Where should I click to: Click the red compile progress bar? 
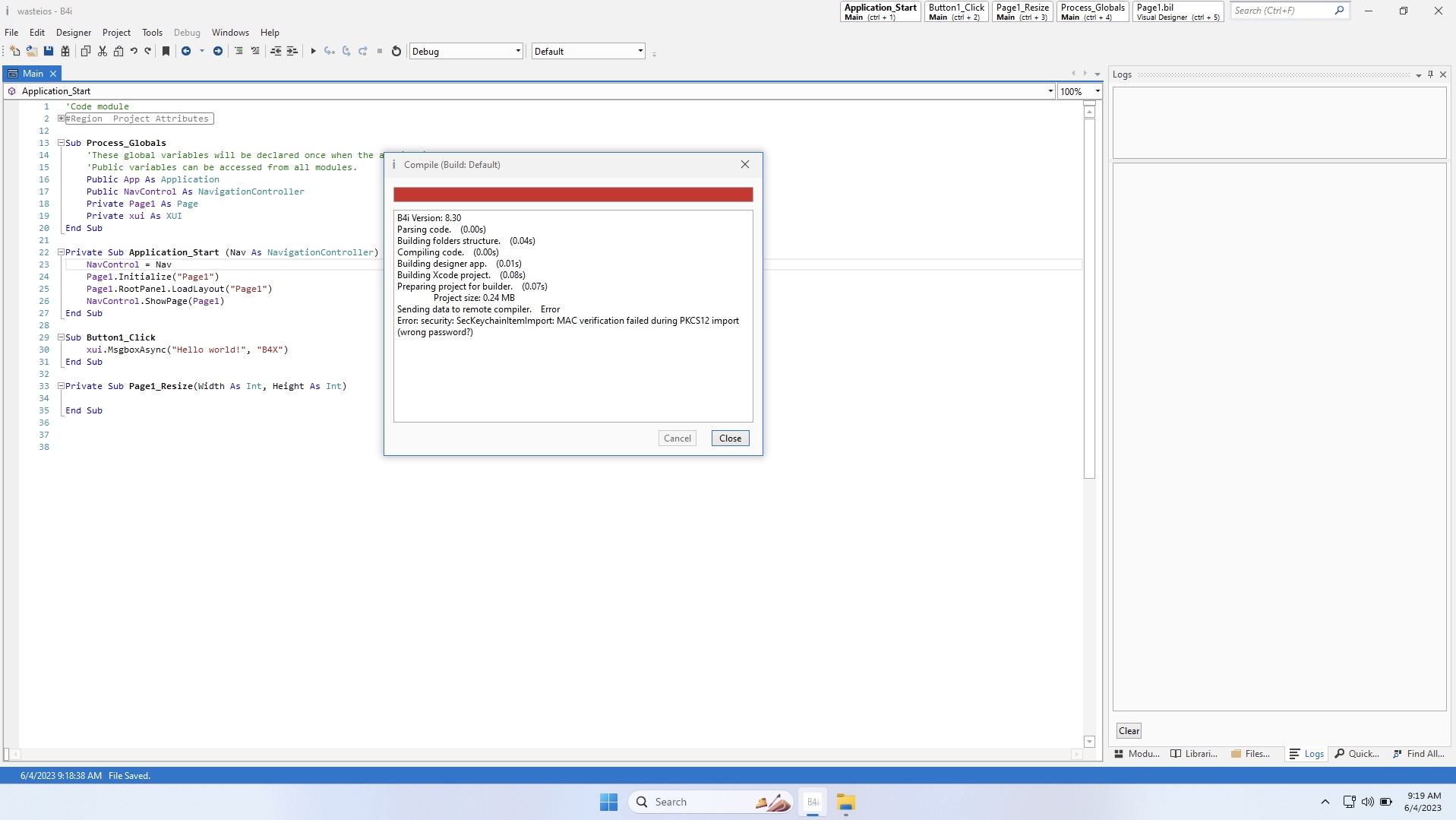tap(573, 195)
